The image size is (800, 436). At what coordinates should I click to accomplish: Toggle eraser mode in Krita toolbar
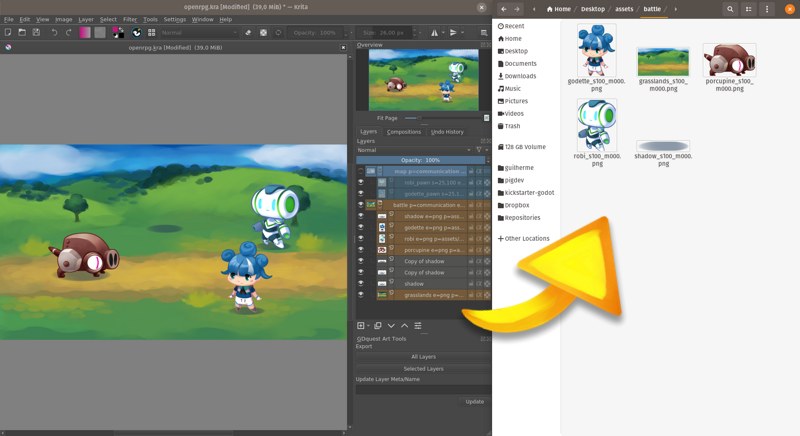[x=248, y=33]
